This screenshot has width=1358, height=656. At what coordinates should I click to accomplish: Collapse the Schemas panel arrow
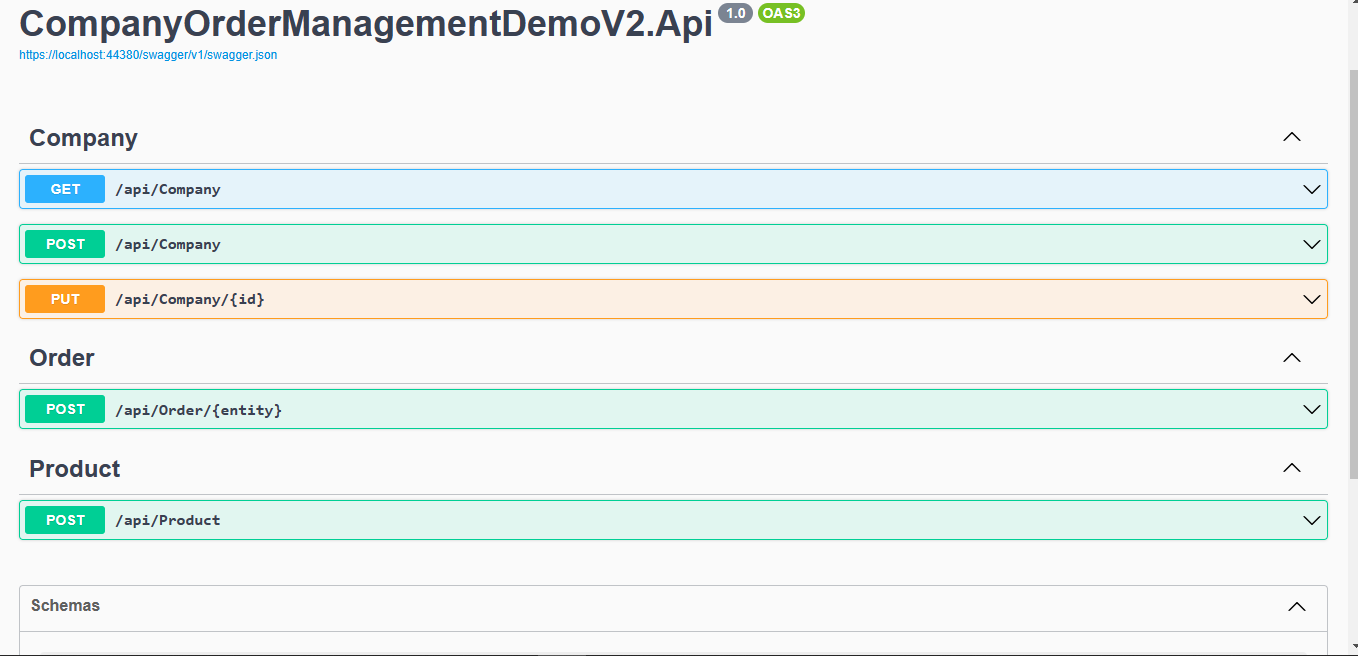1297,606
